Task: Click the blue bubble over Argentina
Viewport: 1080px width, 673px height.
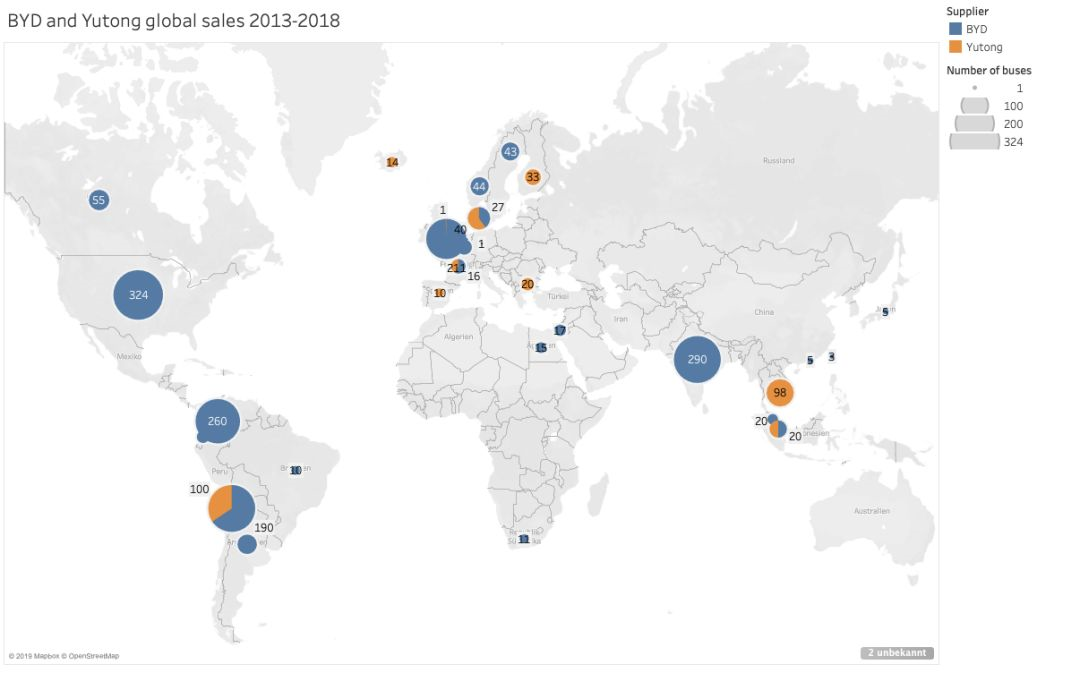Action: (x=247, y=543)
